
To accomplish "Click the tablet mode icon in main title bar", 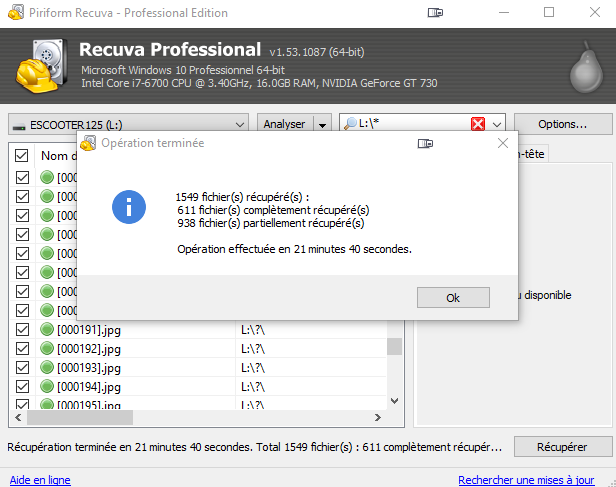I will click(435, 13).
